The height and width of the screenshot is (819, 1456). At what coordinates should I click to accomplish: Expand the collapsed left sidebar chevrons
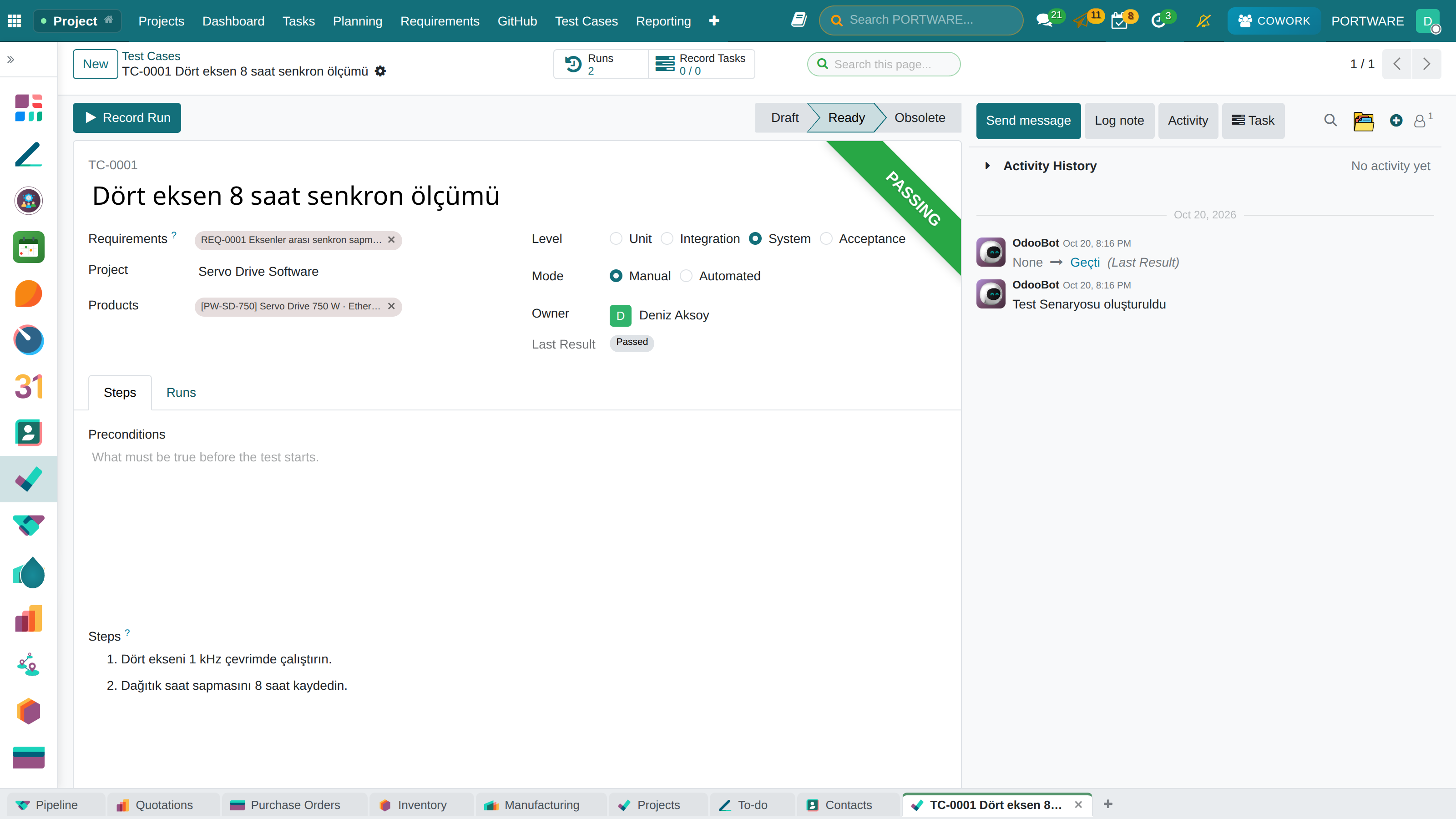(x=11, y=59)
